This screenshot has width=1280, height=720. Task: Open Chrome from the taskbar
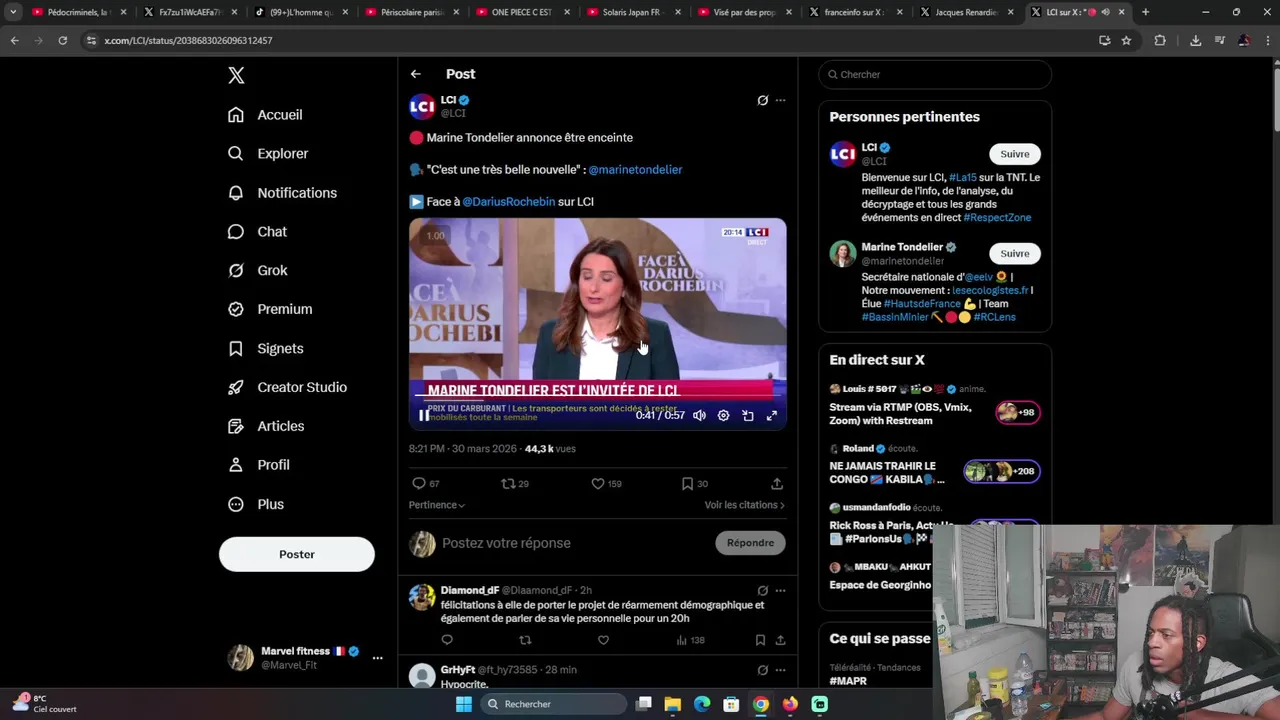pos(761,704)
